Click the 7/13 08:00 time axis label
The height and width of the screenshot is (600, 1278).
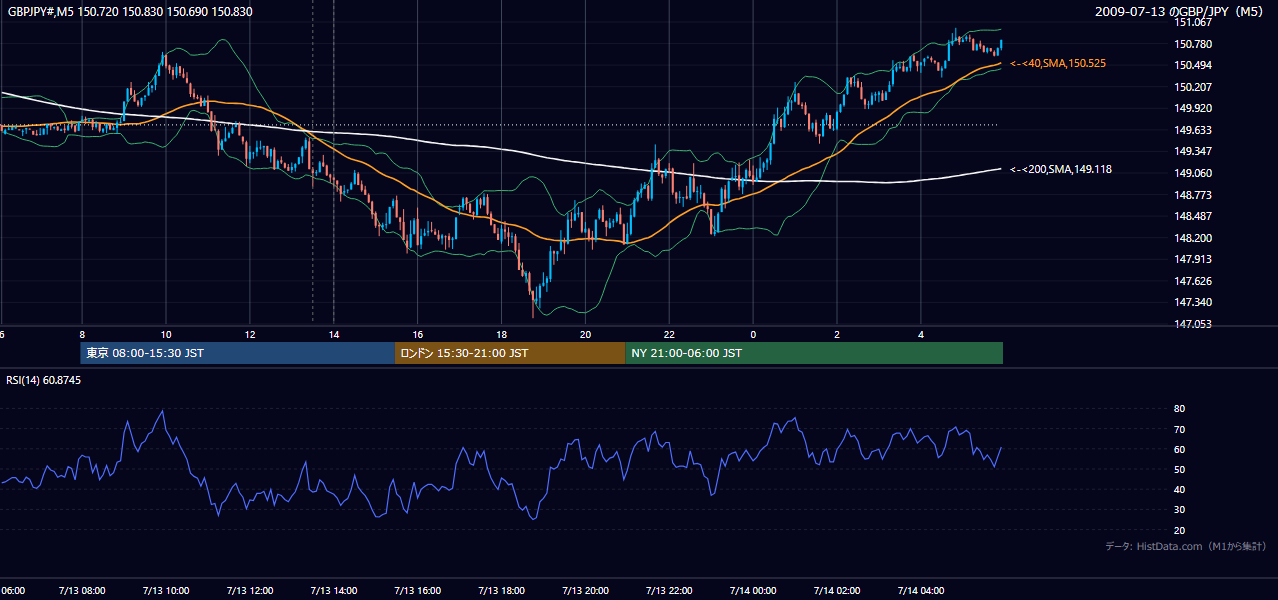click(x=82, y=590)
